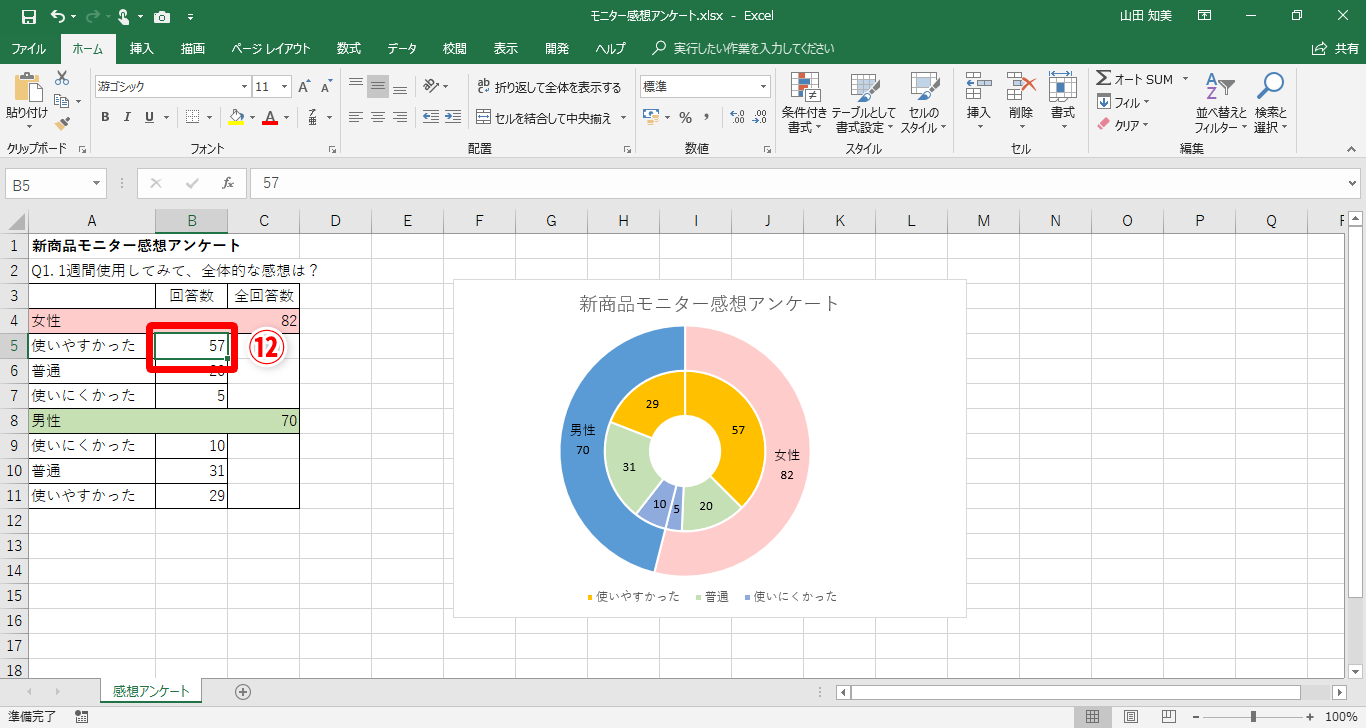Toggle 折り返して全体を表示する wrap text

coord(550,87)
